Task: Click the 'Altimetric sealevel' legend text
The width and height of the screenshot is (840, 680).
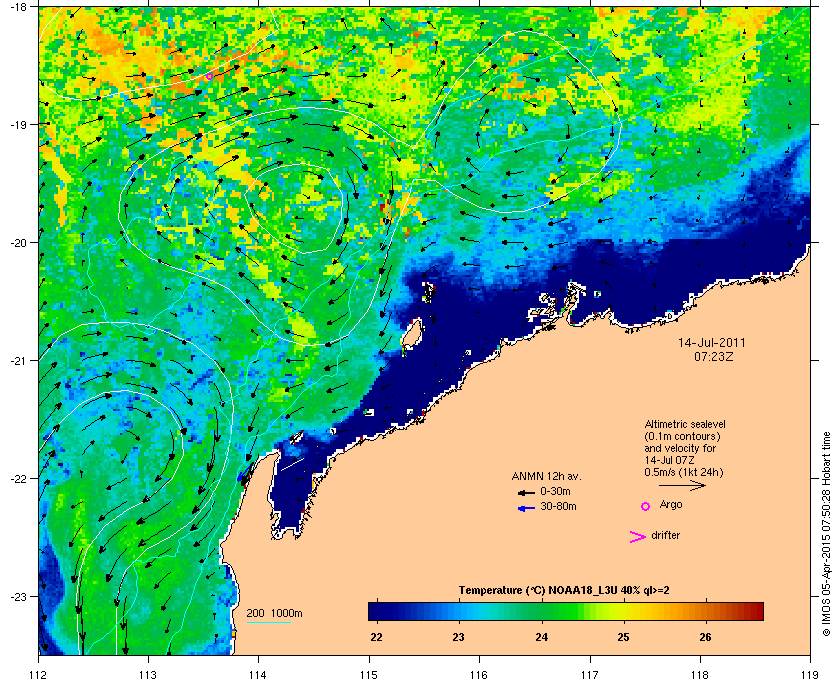Action: click(685, 424)
